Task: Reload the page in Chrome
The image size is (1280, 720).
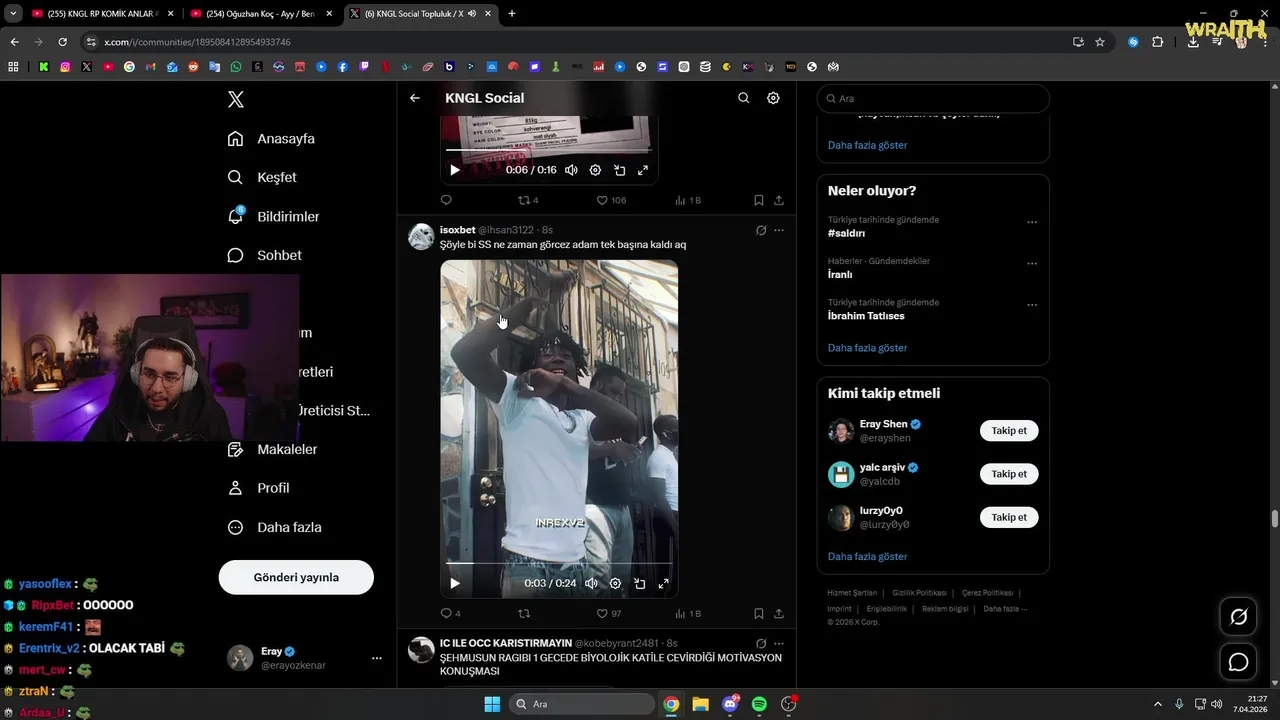Action: (x=62, y=42)
